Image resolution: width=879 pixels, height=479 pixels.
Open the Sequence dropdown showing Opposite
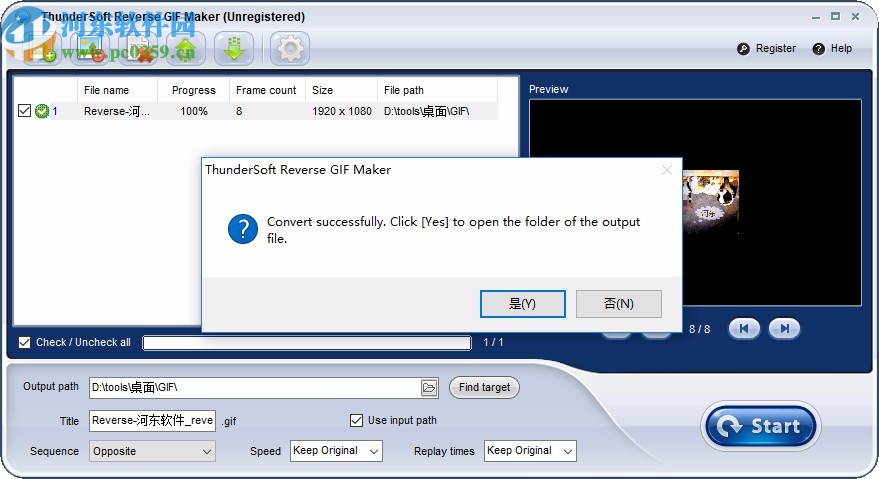152,451
